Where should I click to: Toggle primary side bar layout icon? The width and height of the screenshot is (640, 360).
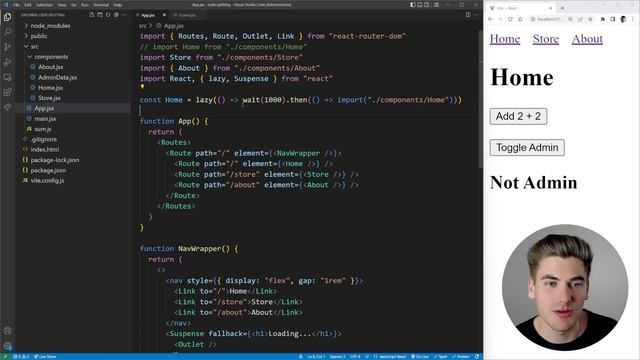pyautogui.click(x=413, y=4)
